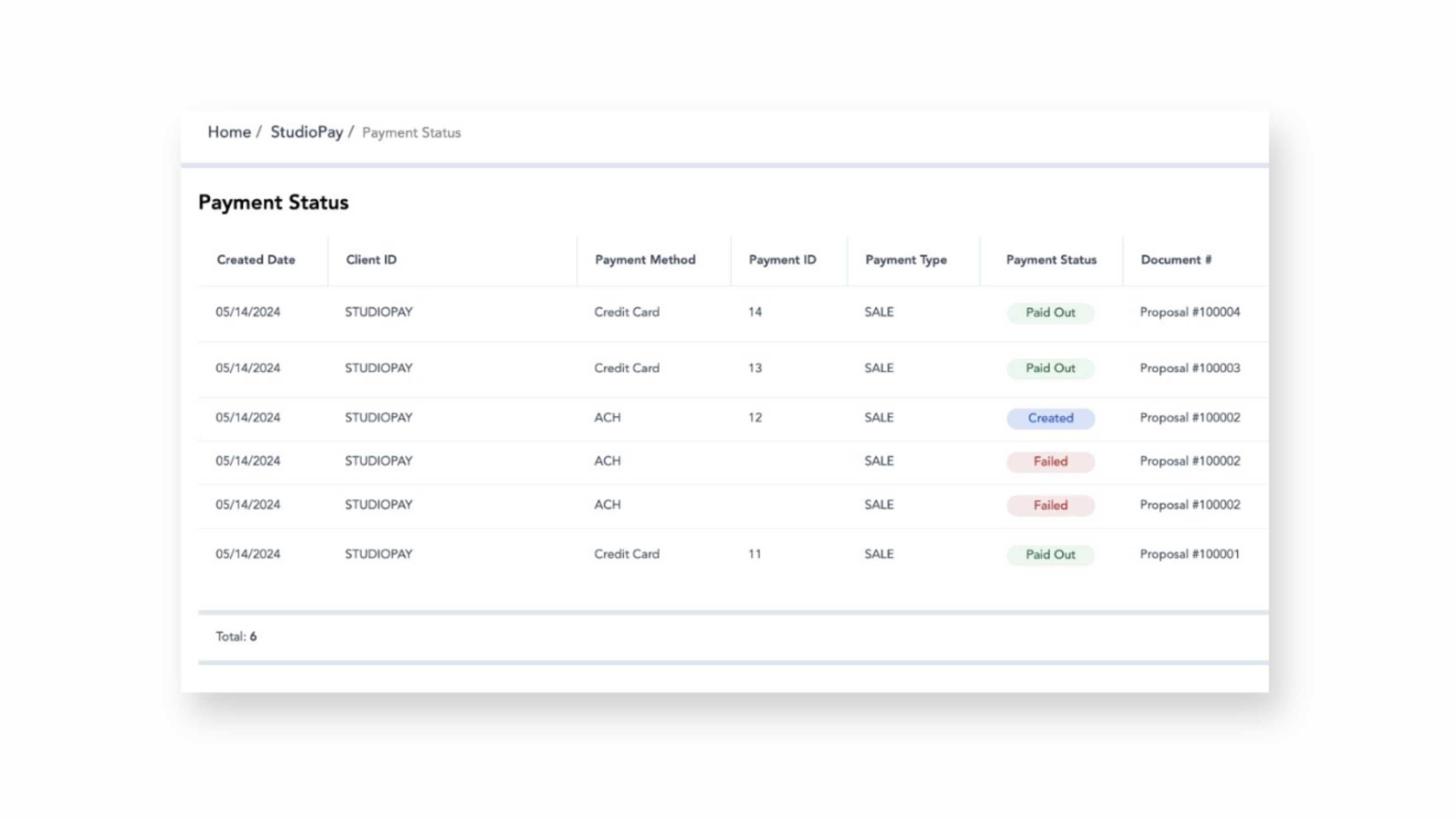
Task: Click the Document # column header
Action: [x=1175, y=260]
